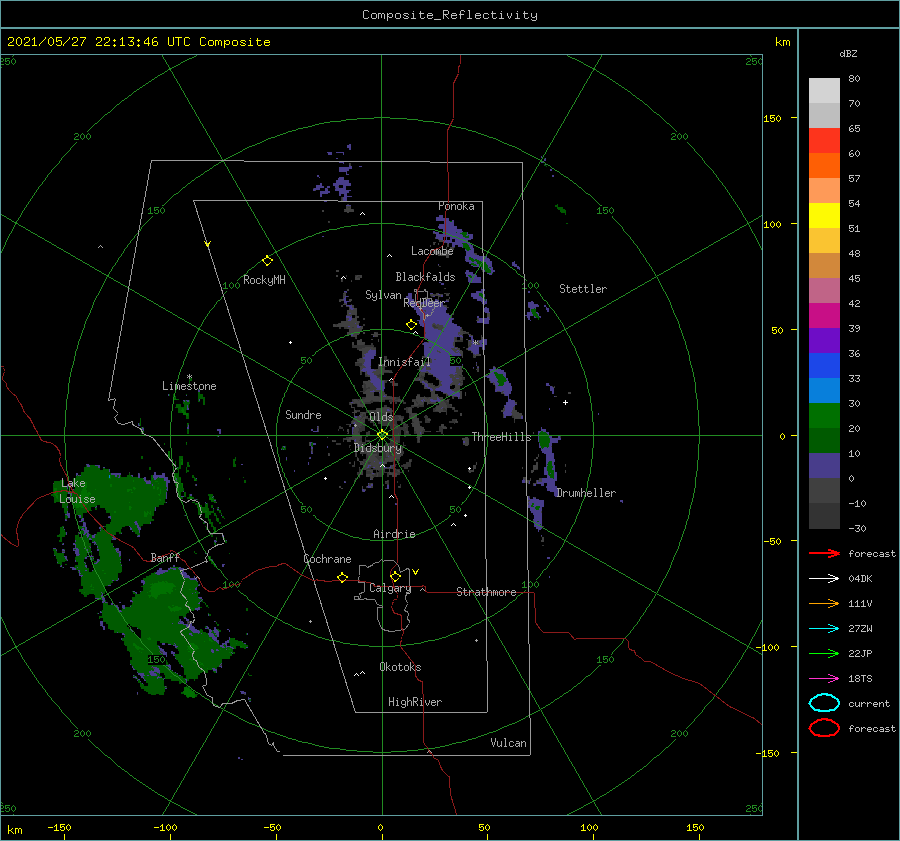900x841 pixels.
Task: Click the green echo cell south of Banff
Action: tap(164, 623)
